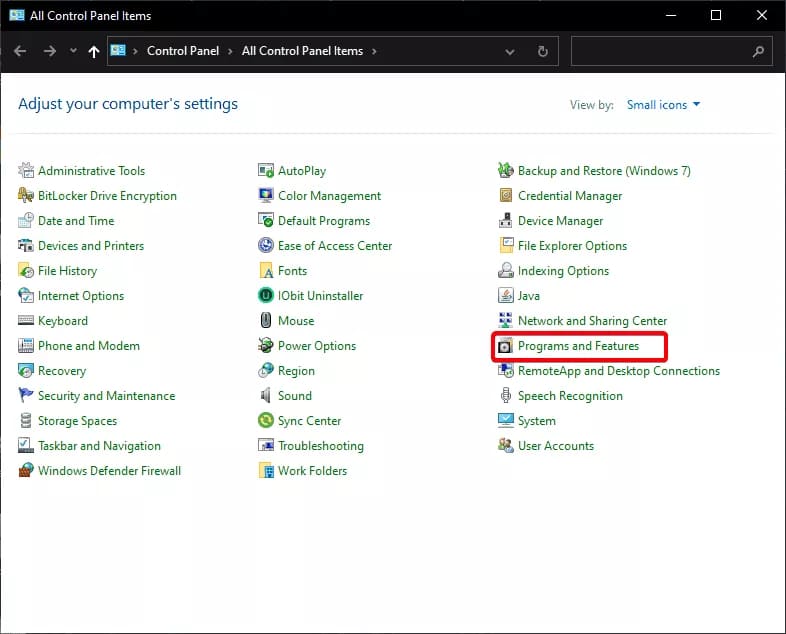Image resolution: width=786 pixels, height=634 pixels.
Task: Open the Administrative Tools icon
Action: point(26,170)
